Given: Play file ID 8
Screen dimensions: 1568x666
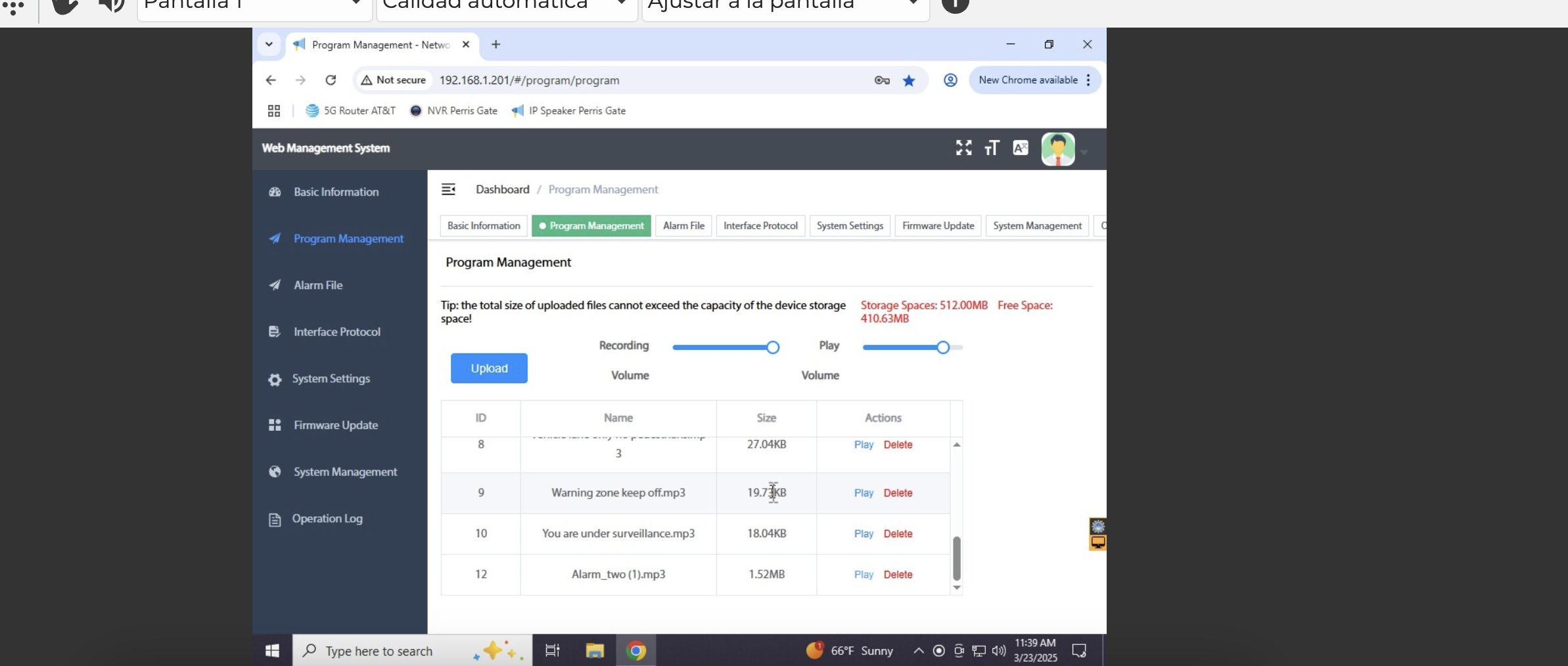Looking at the screenshot, I should coord(864,445).
